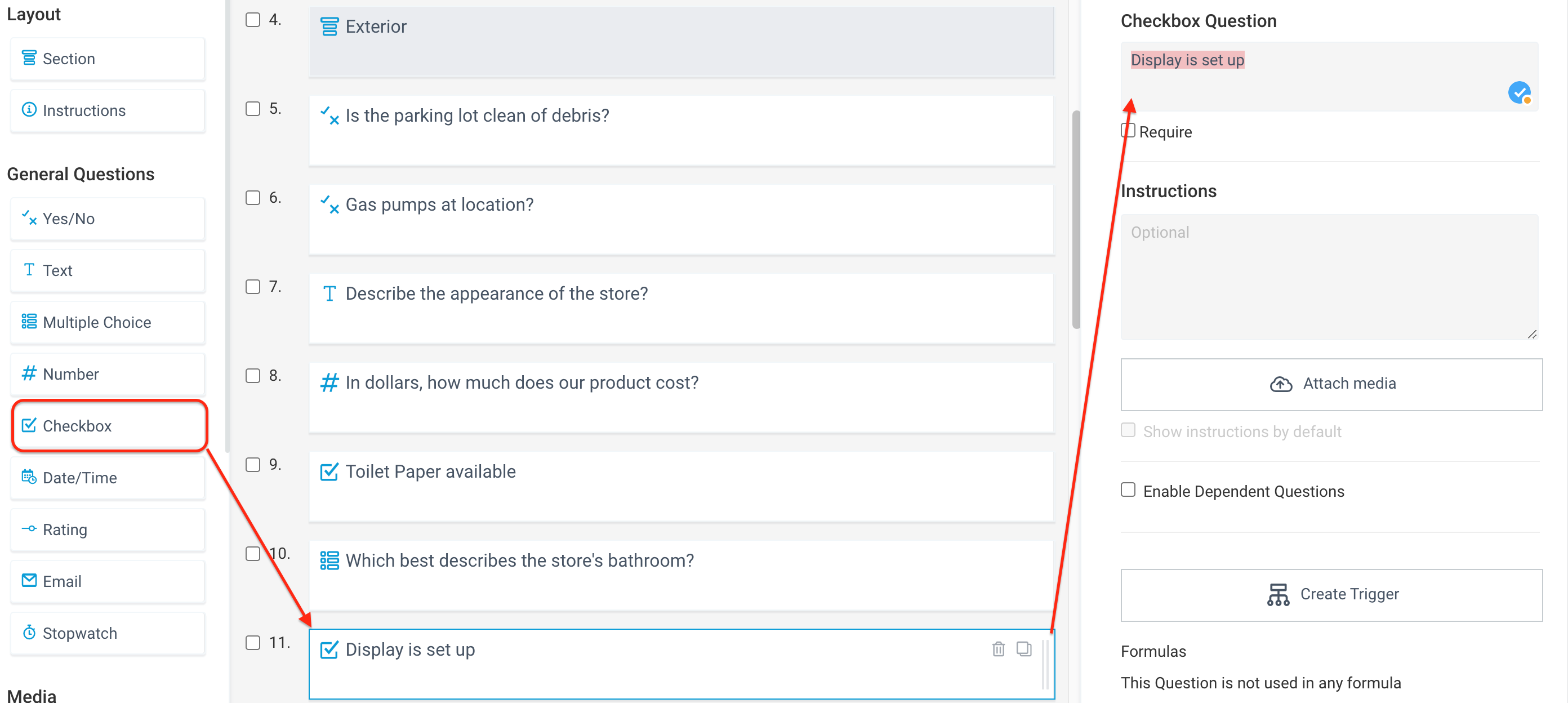Click the trash icon on question 11

pos(998,649)
